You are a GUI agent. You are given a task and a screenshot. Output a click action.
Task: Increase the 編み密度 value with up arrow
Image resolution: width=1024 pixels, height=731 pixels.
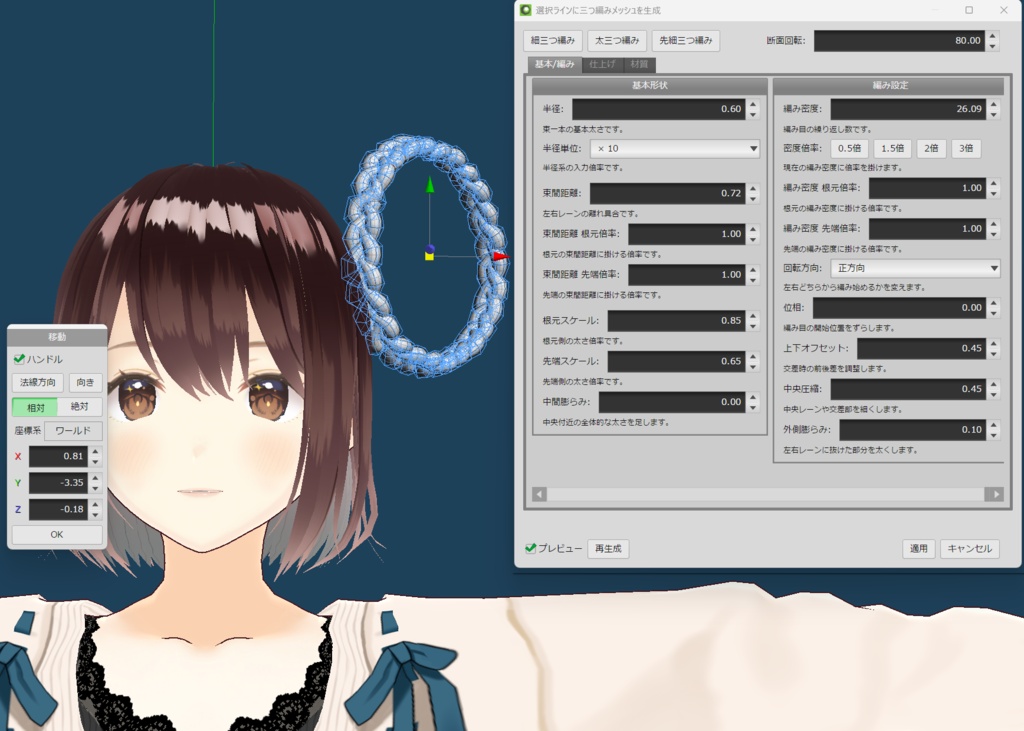pyautogui.click(x=993, y=104)
